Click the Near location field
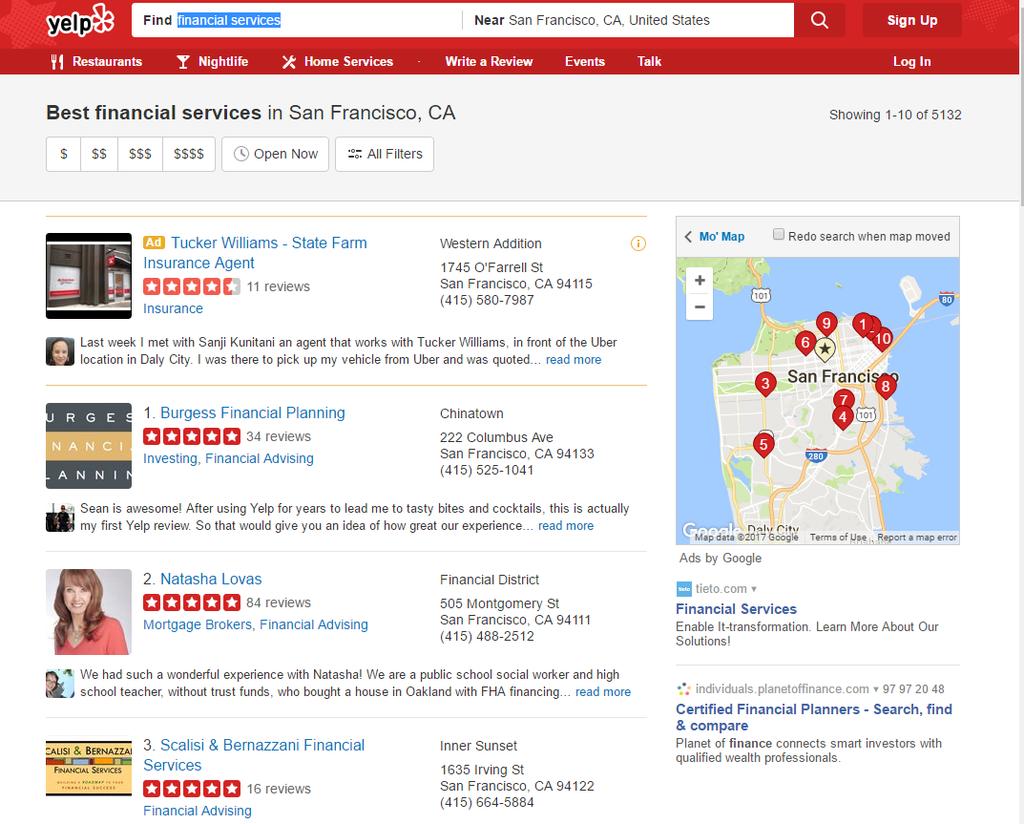This screenshot has height=824, width=1024. pos(628,20)
